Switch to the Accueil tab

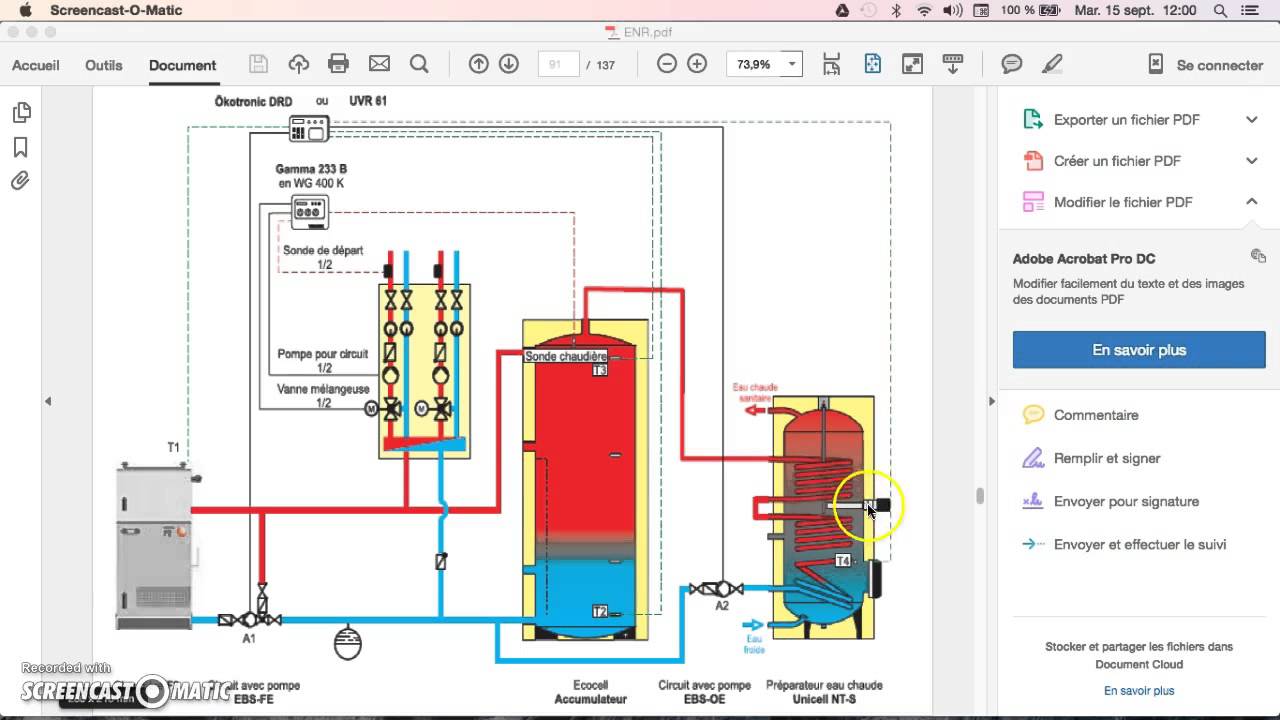pyautogui.click(x=36, y=65)
